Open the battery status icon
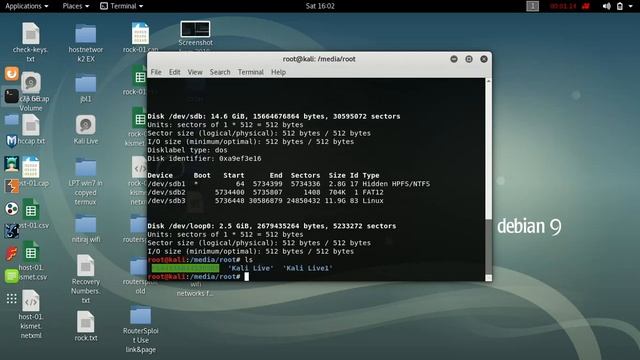 point(620,6)
